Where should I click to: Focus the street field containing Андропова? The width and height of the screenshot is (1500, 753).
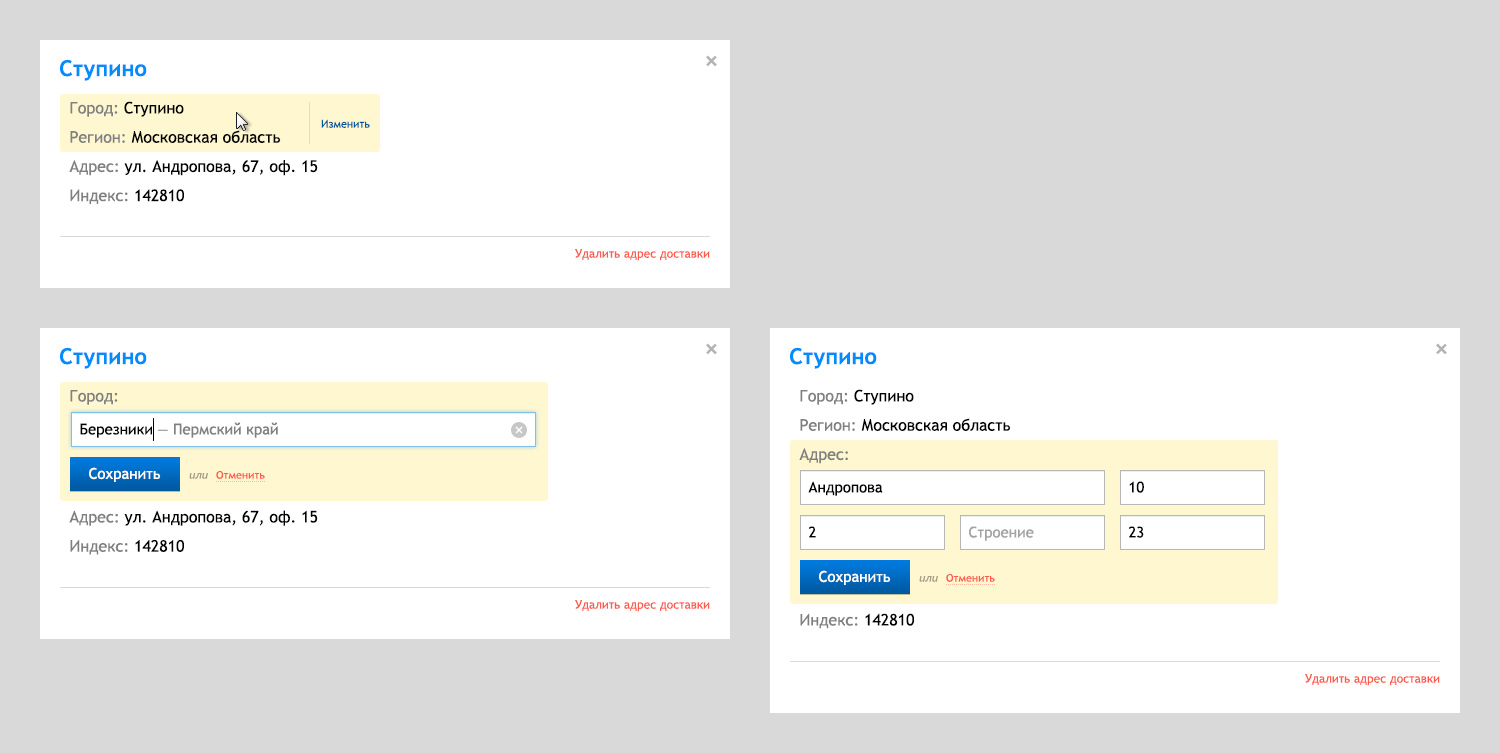click(x=951, y=488)
